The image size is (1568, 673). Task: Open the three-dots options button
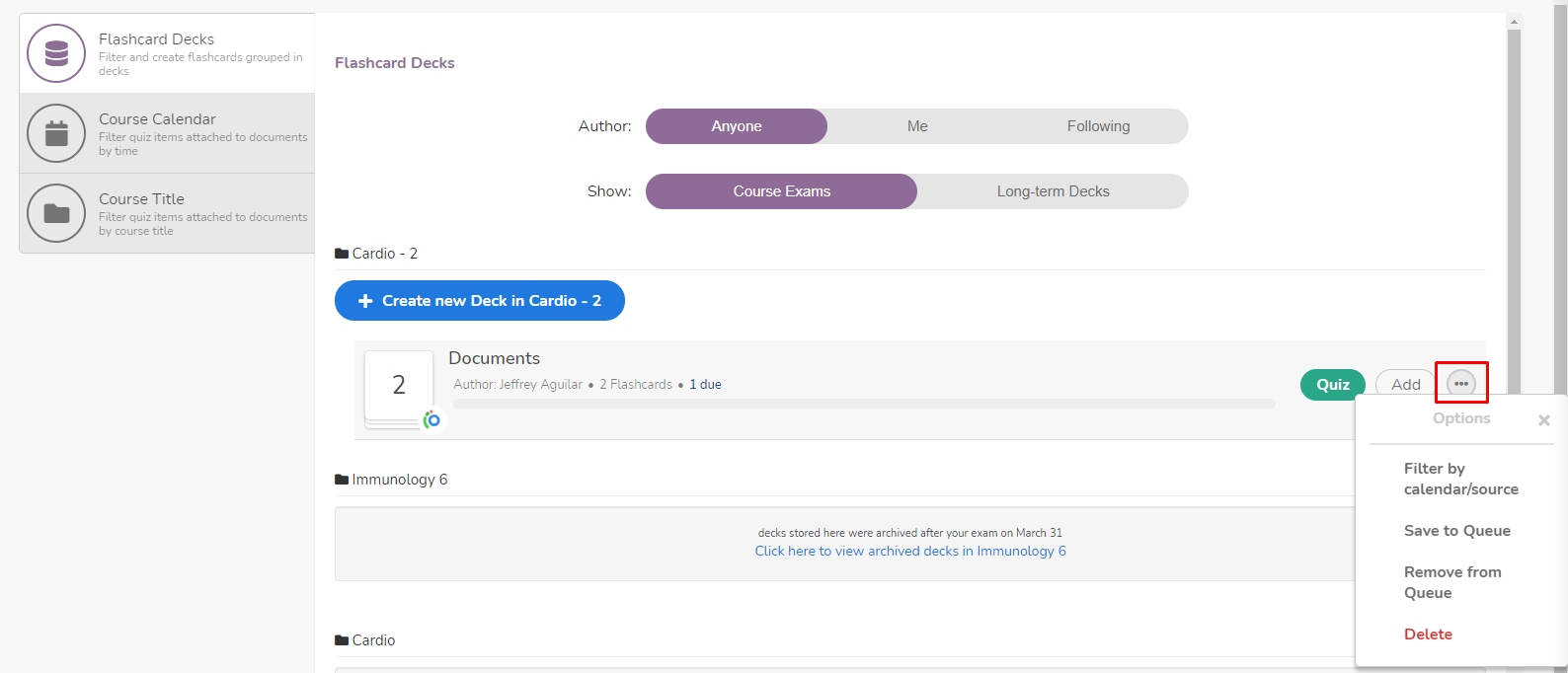click(x=1460, y=384)
